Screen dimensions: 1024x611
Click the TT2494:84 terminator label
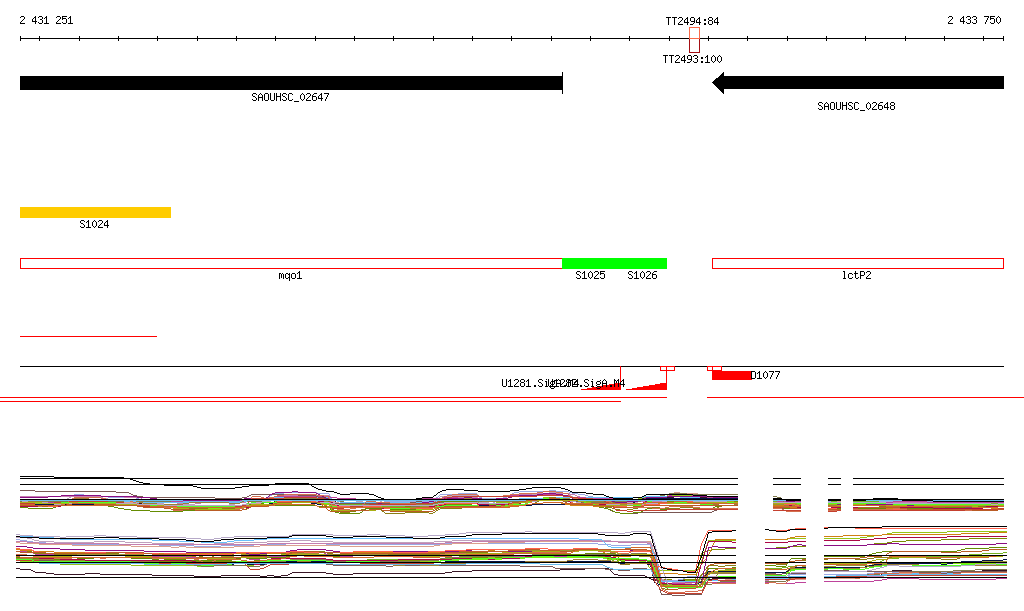pyautogui.click(x=692, y=21)
